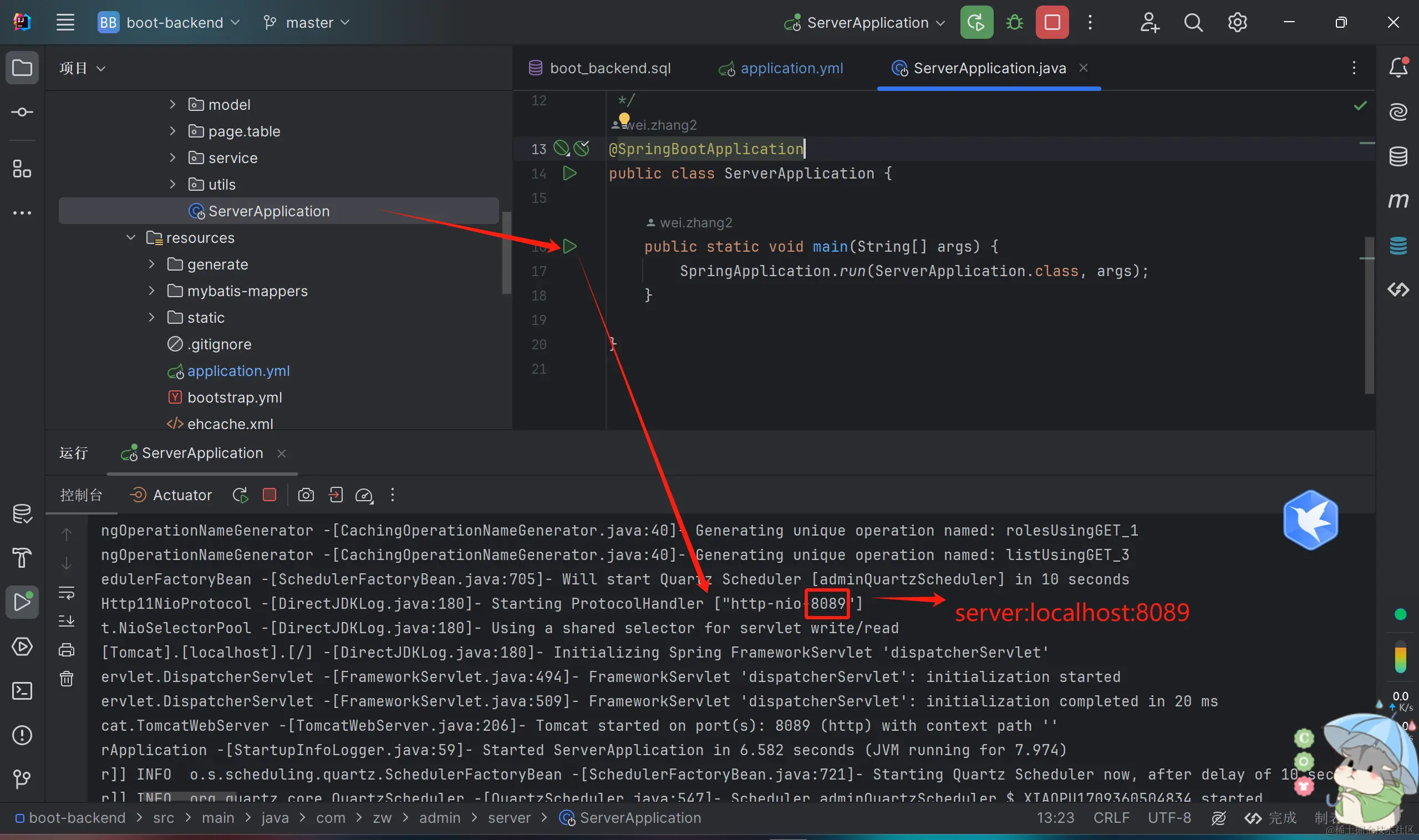Open the Git tool window icon
The image size is (1419, 840).
click(x=22, y=779)
